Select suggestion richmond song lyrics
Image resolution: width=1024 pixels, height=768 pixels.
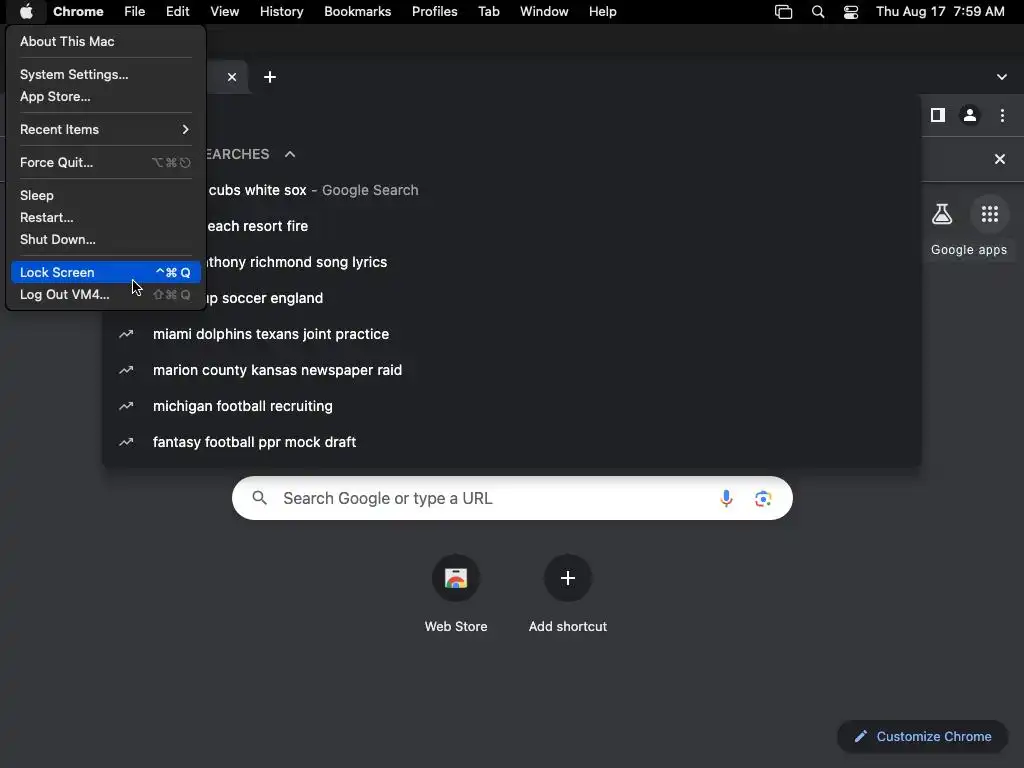[511, 262]
